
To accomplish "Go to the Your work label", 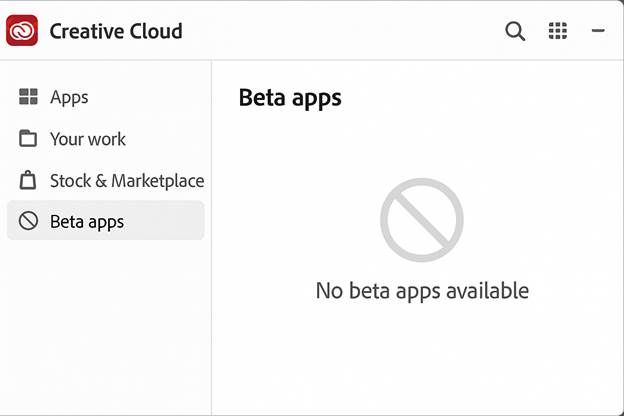I will coord(88,139).
